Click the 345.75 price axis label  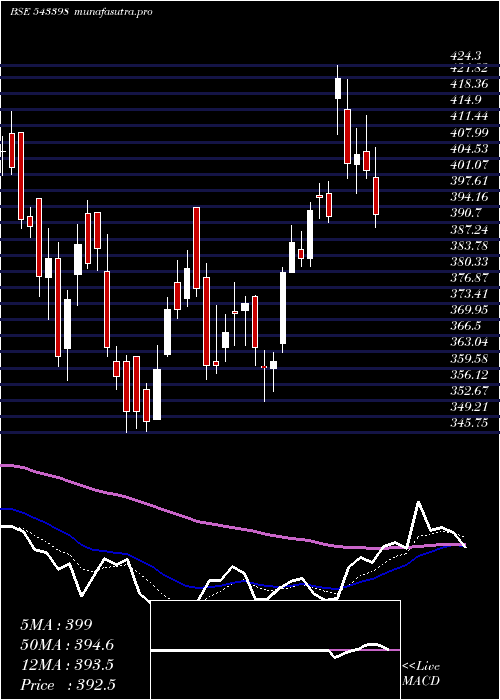[x=469, y=422]
